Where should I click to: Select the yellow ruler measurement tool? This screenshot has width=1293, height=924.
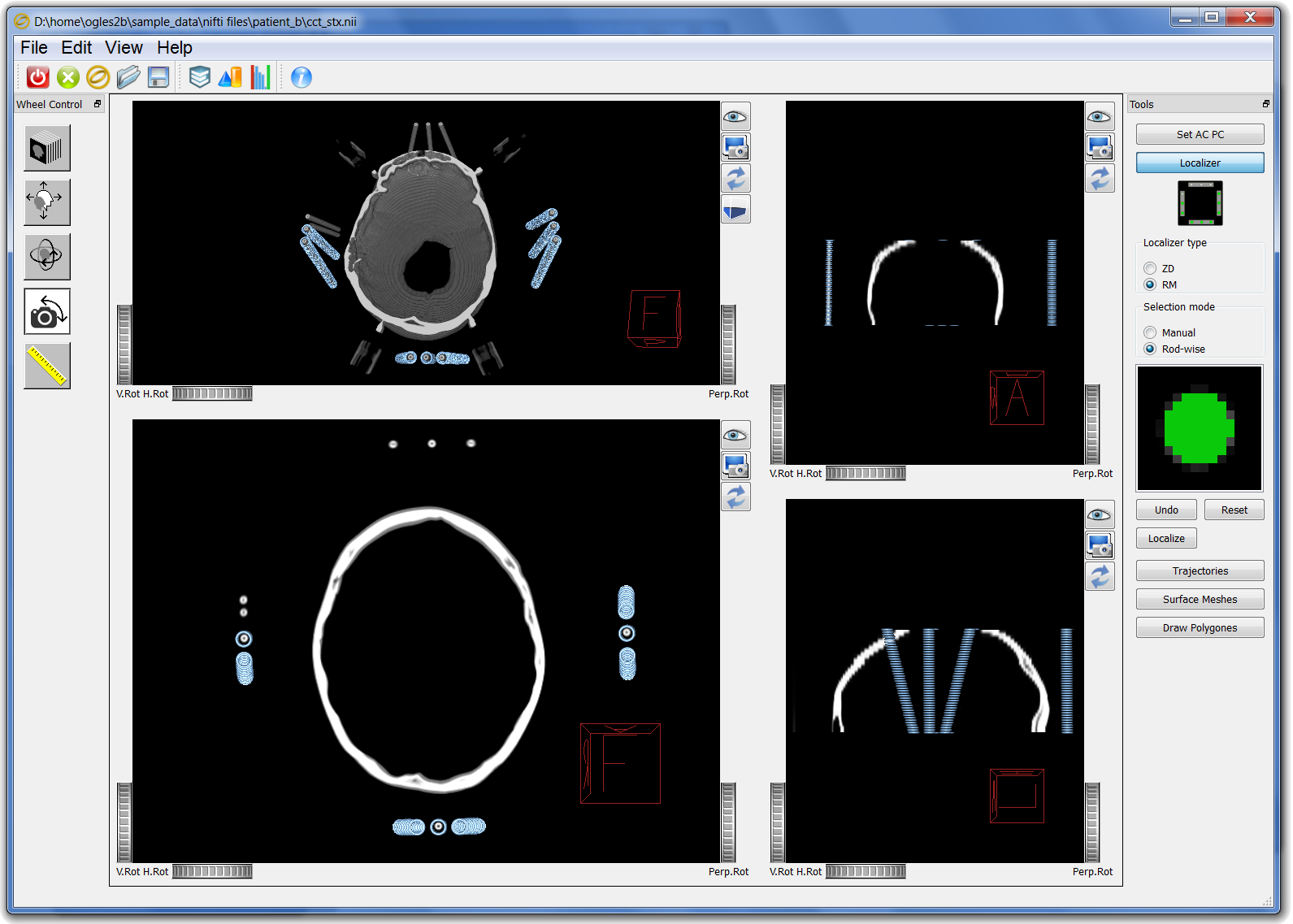point(47,366)
